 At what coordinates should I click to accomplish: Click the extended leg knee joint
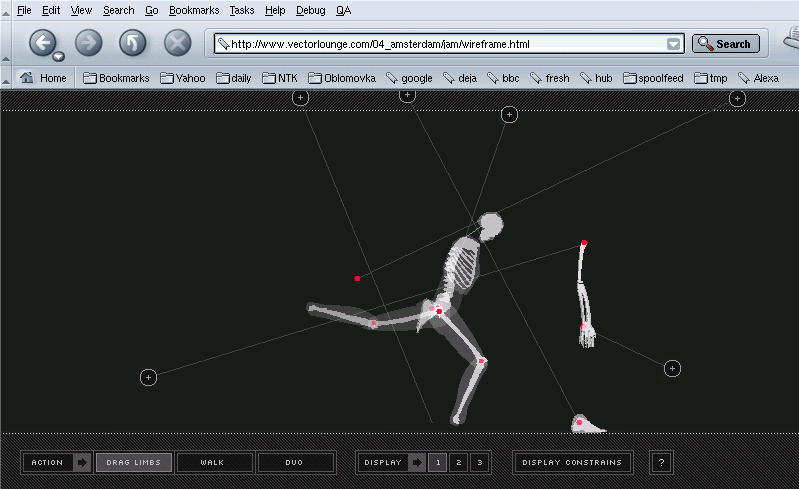(374, 323)
